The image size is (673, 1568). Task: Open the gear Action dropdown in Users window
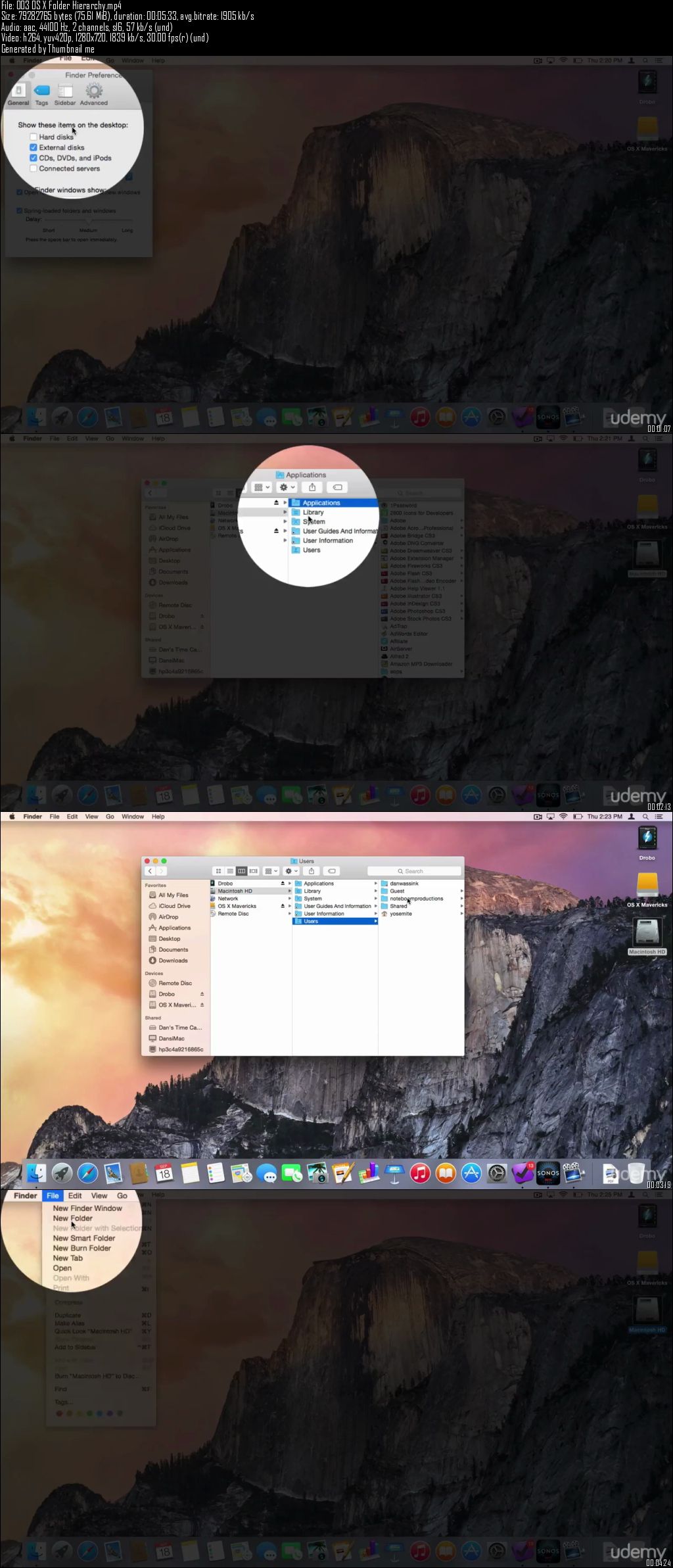point(291,871)
